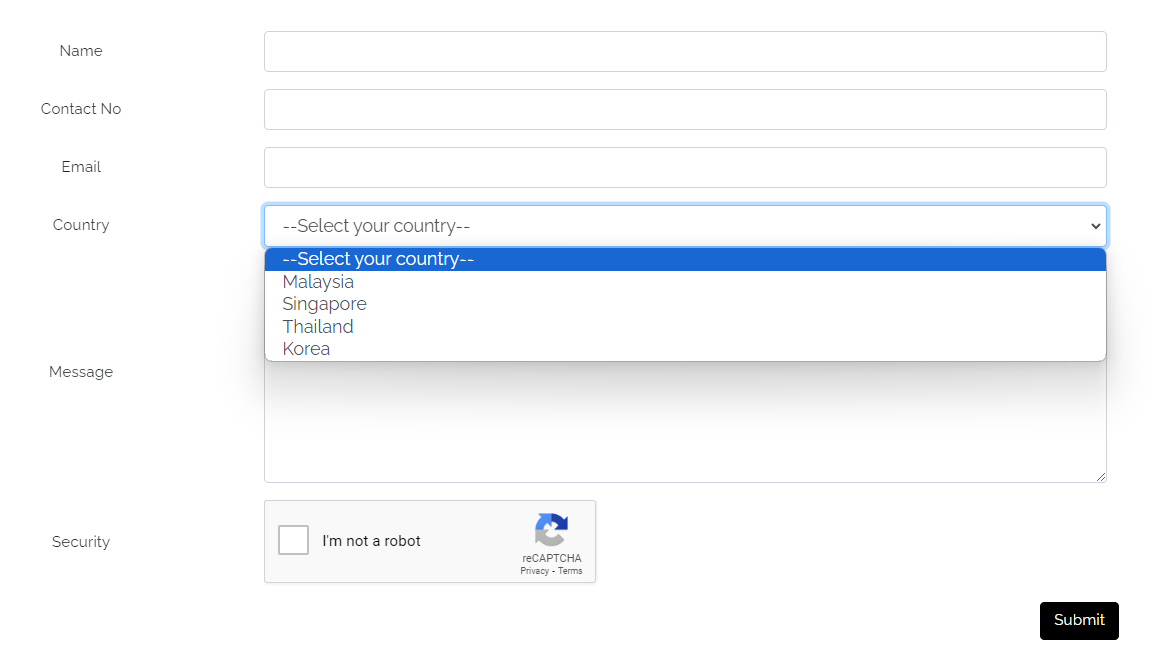The image size is (1161, 669).
Task: Click the Email field label
Action: [81, 167]
